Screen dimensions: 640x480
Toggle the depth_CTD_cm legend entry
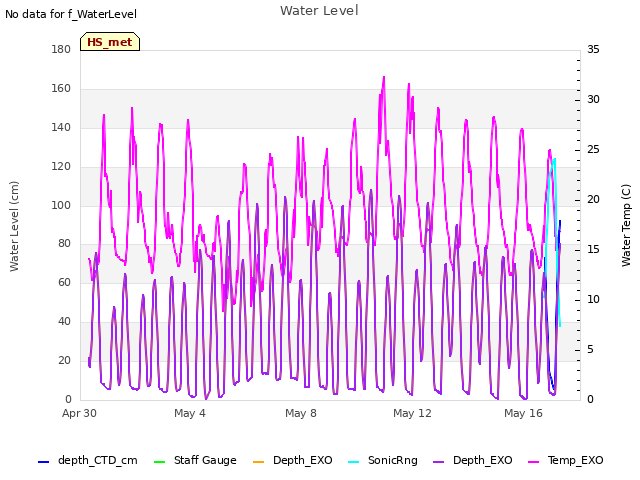pos(88,461)
